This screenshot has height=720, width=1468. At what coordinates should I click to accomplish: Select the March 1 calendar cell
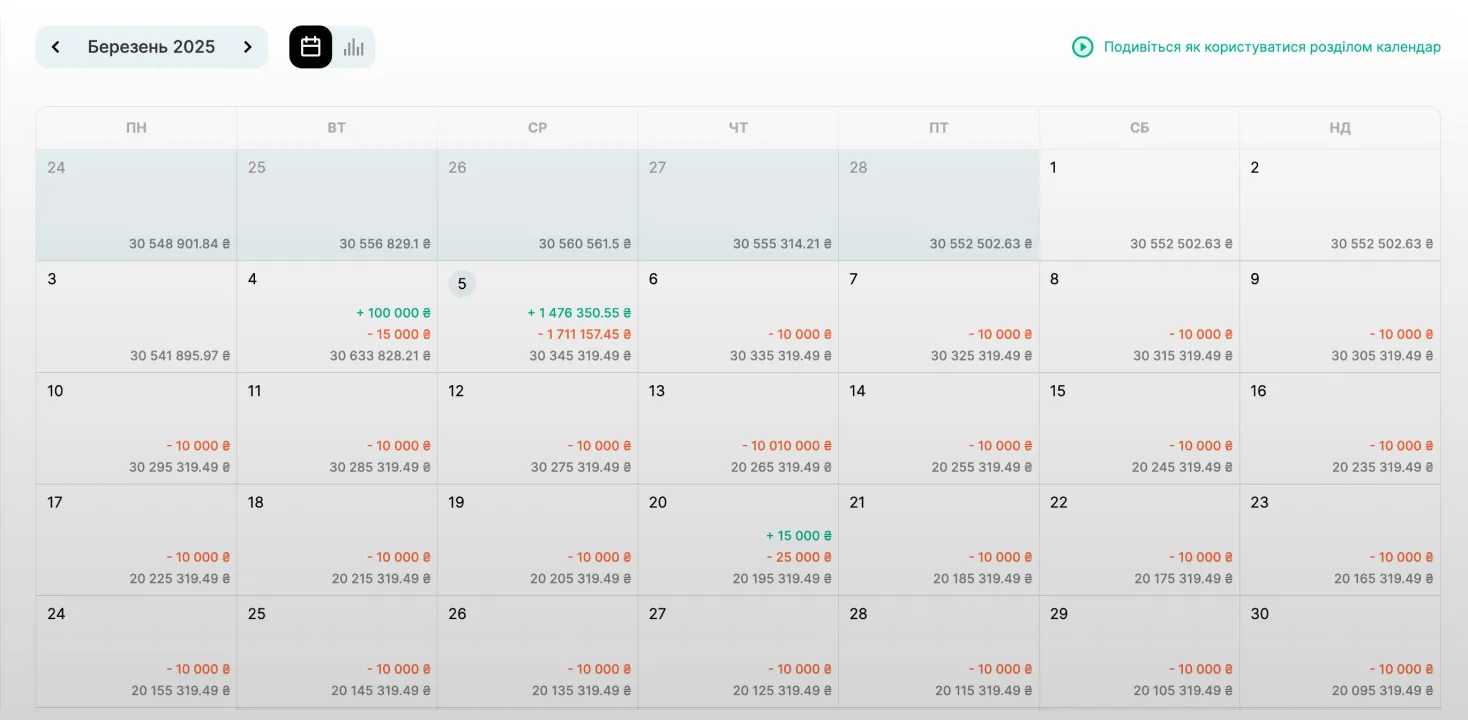coord(1138,204)
